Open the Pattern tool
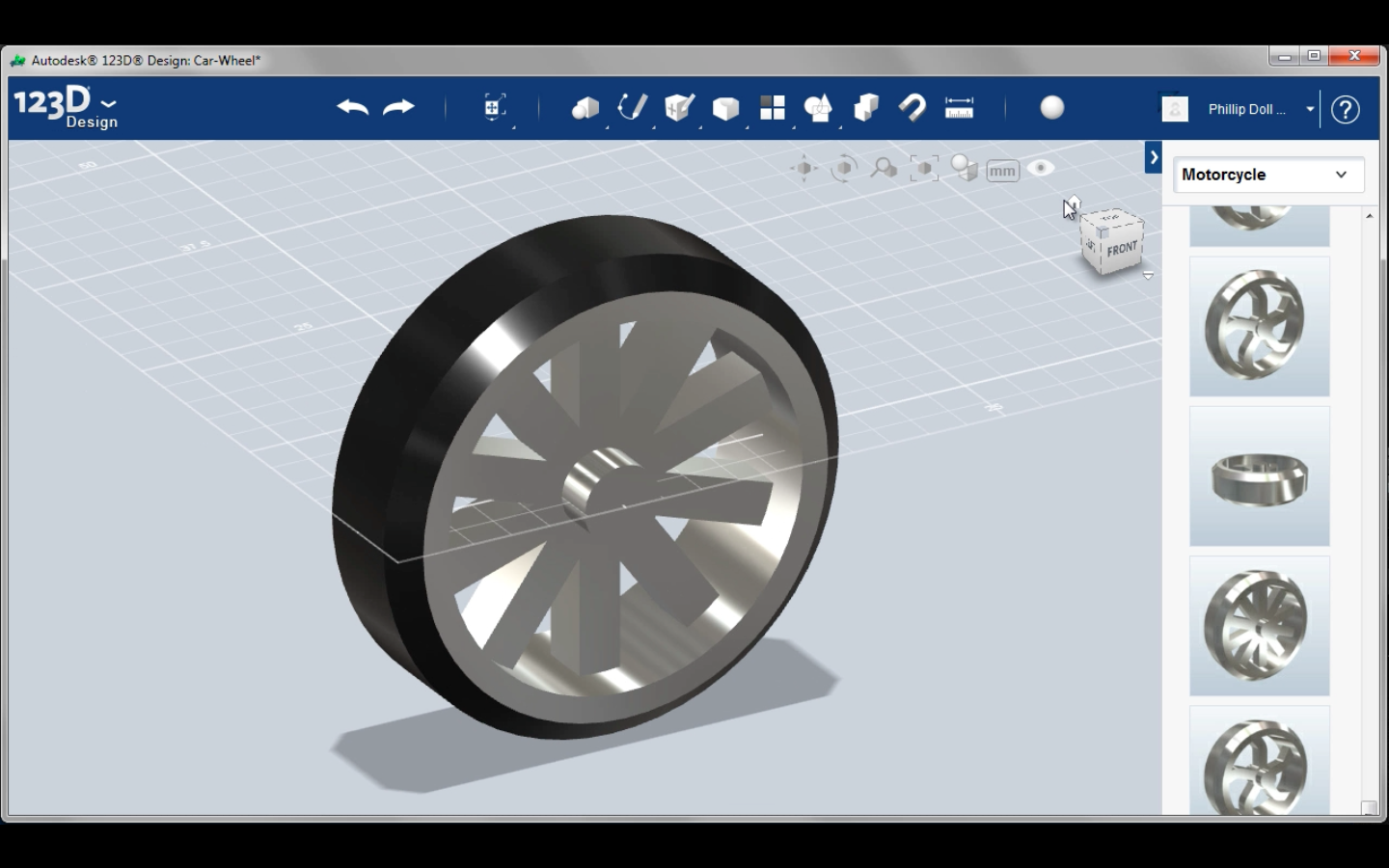1389x868 pixels. click(x=773, y=108)
